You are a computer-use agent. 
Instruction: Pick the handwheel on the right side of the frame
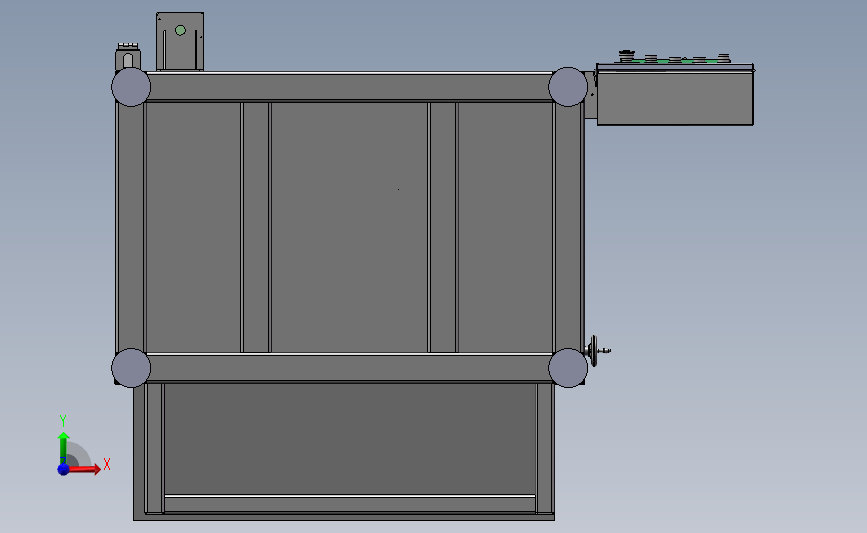pyautogui.click(x=596, y=351)
